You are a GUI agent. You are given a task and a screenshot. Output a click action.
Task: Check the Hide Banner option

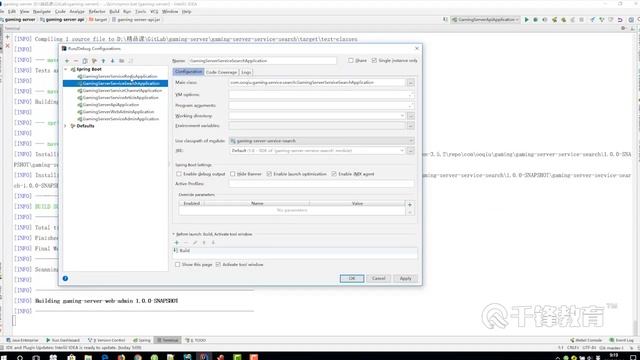coord(233,174)
